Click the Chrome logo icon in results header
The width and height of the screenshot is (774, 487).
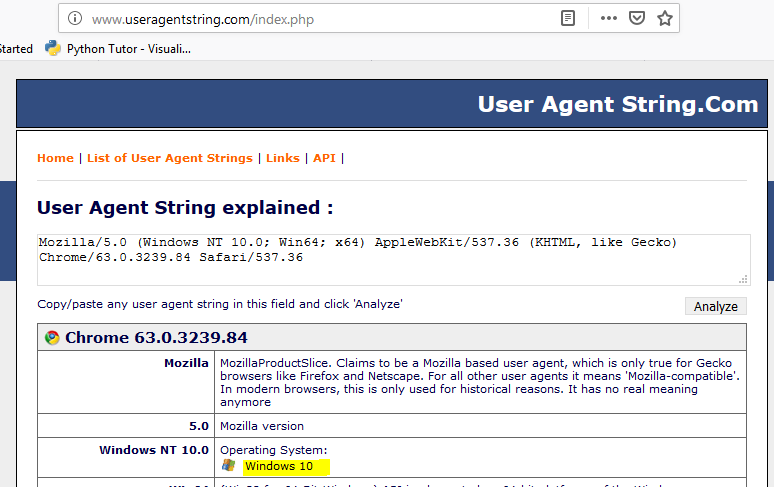tap(52, 337)
